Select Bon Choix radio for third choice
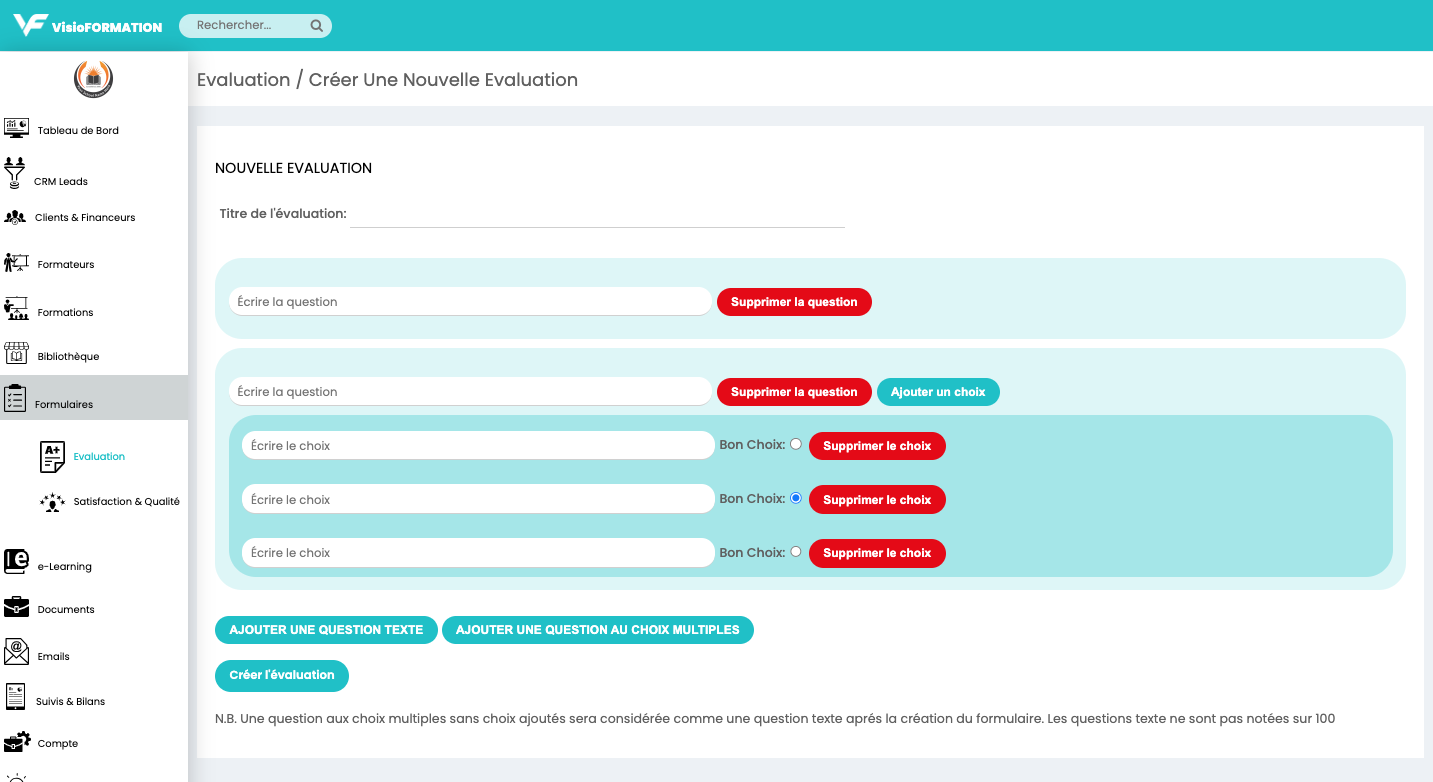 pos(796,551)
